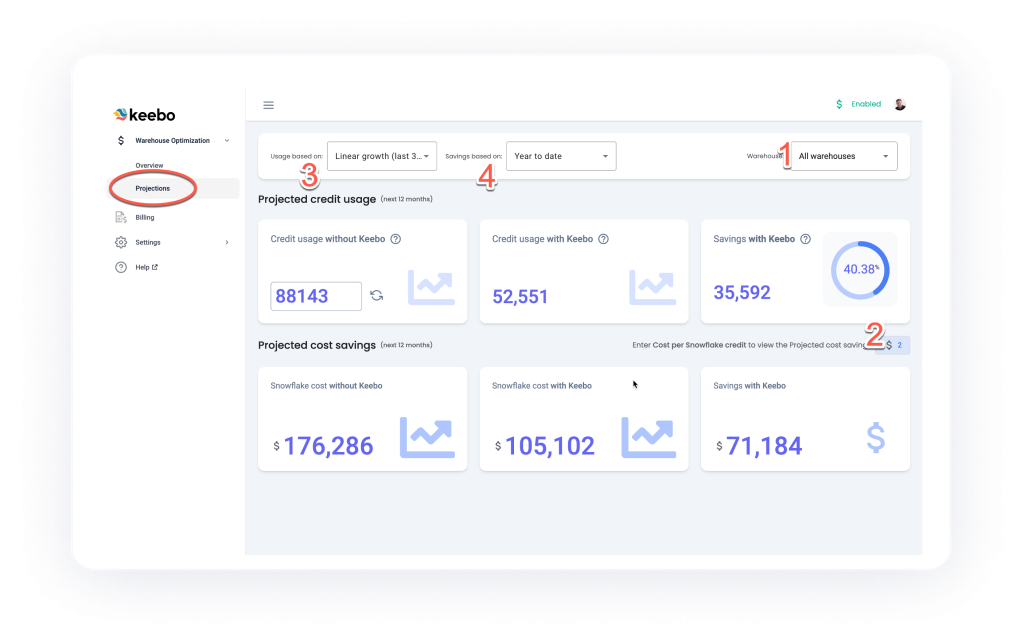1024x642 pixels.
Task: Click the refresh icon beside 88143
Action: [x=377, y=296]
